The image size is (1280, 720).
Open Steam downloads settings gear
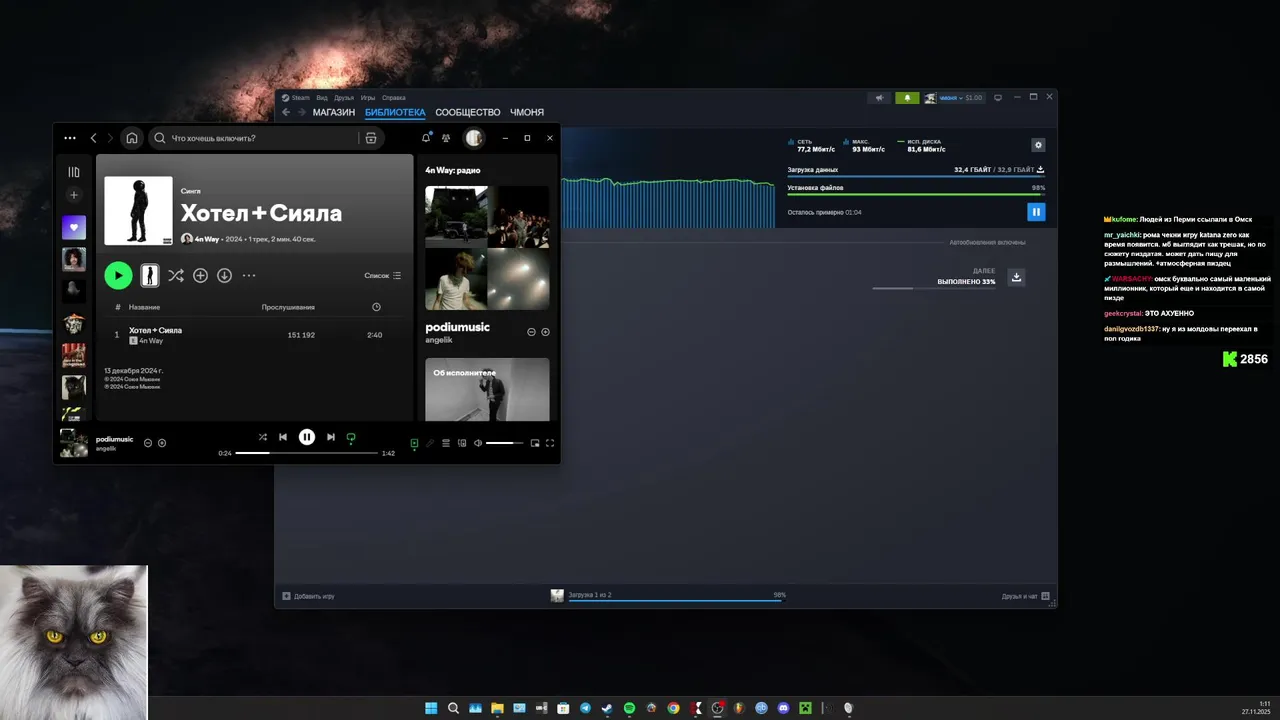tap(1038, 145)
